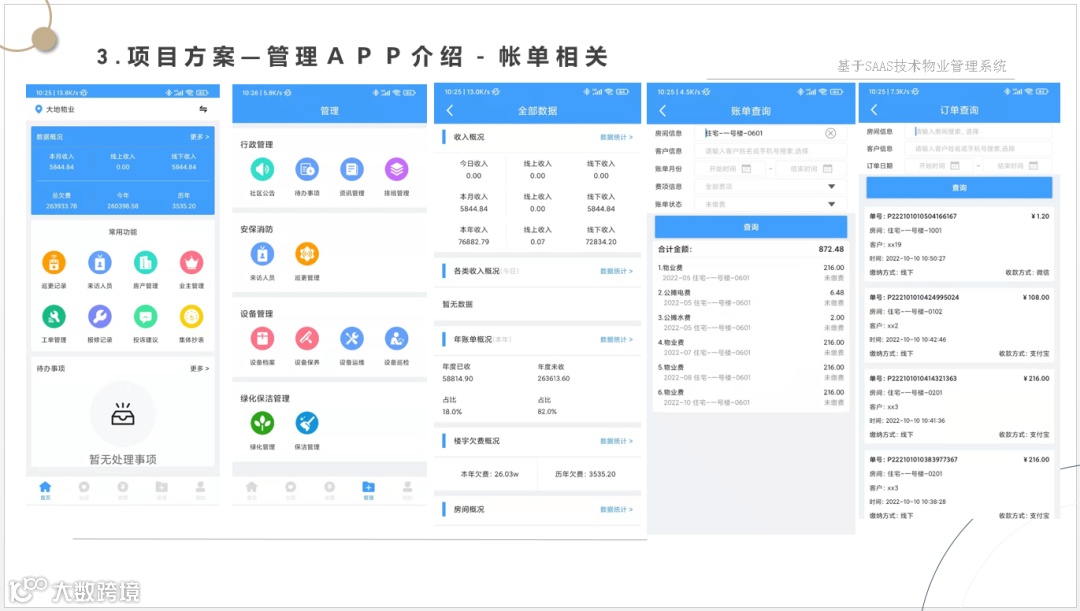The width and height of the screenshot is (1080, 611).
Task: Expand the 账单状态 dropdown
Action: click(831, 204)
